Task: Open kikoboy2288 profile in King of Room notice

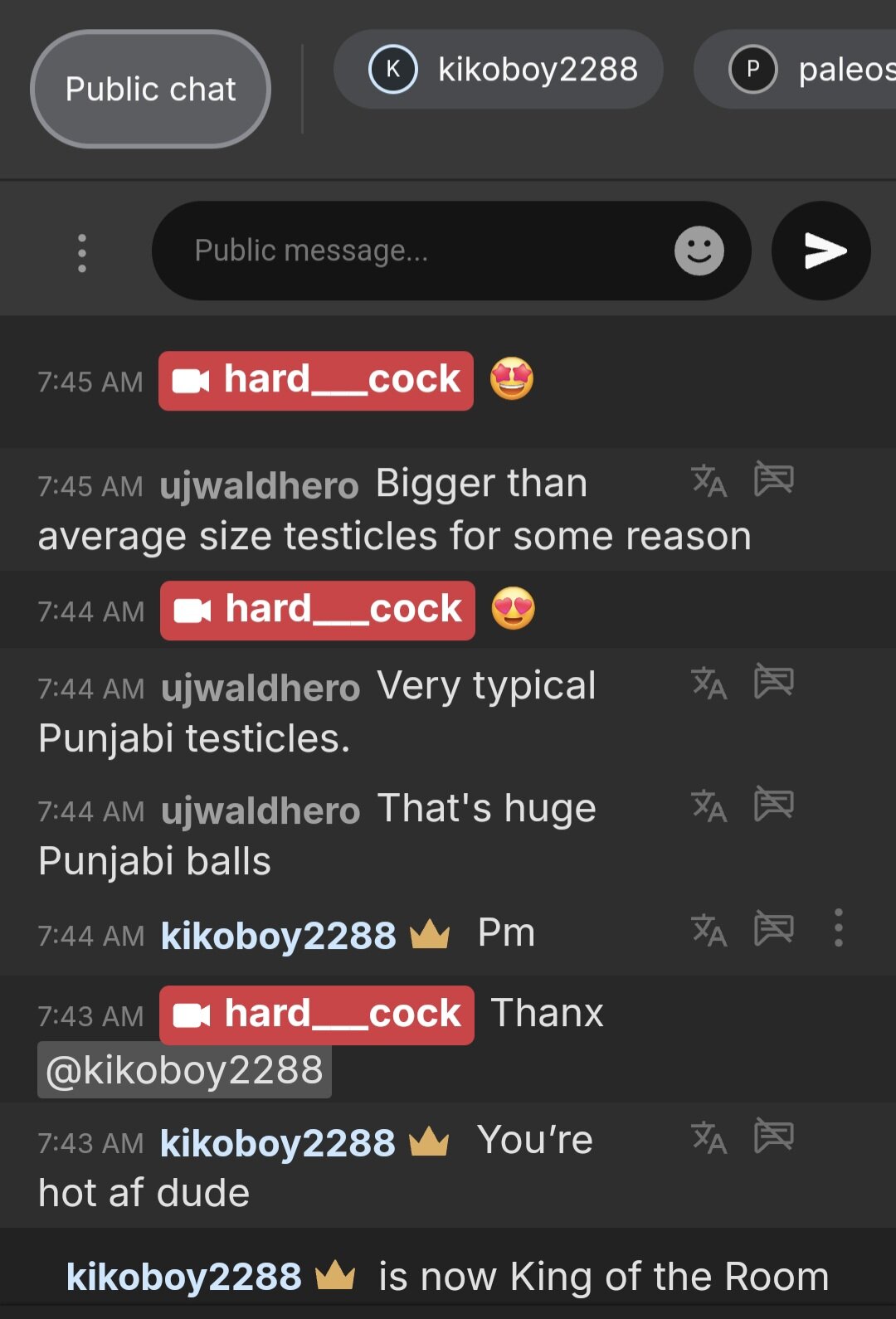Action: (x=183, y=1277)
